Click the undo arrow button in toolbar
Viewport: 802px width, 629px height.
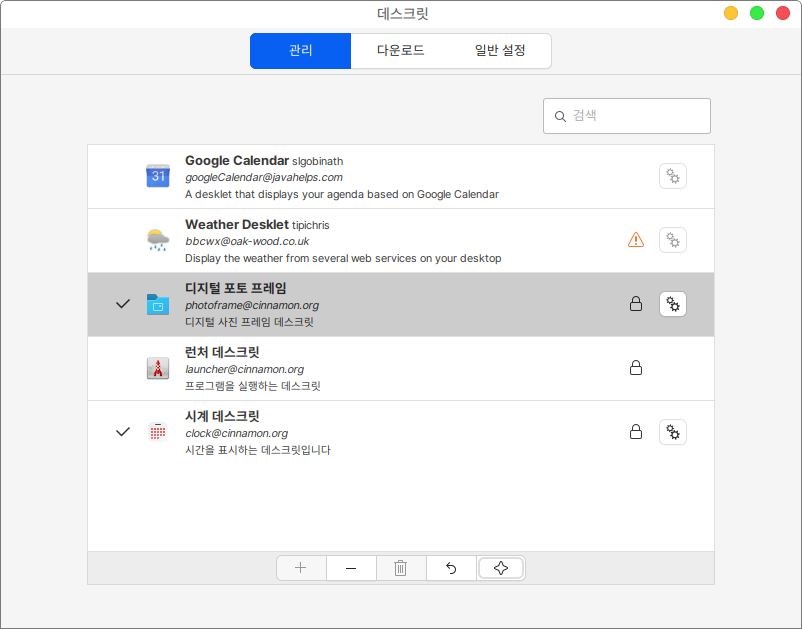pyautogui.click(x=451, y=568)
